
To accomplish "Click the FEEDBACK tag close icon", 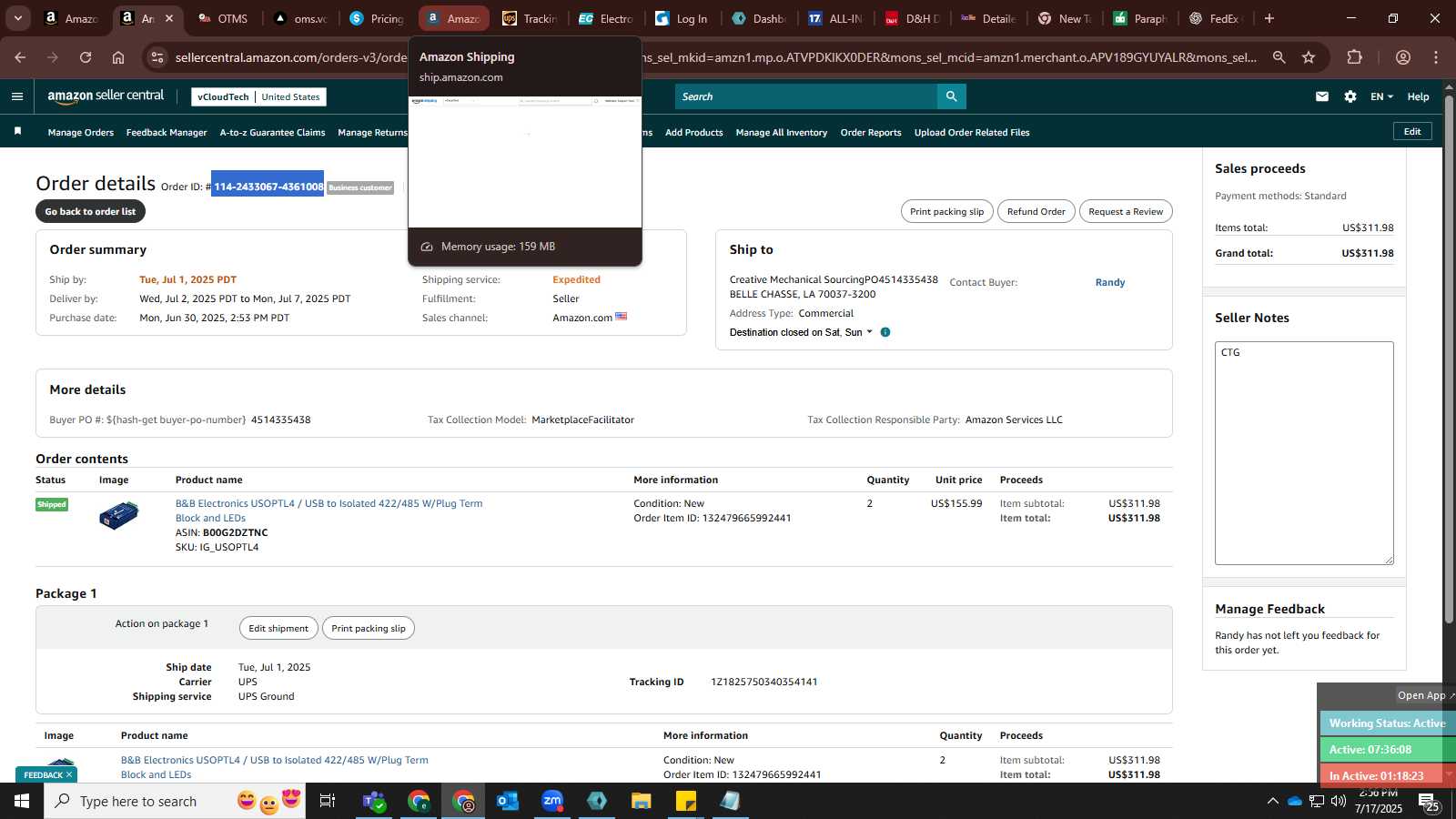I will [x=69, y=774].
